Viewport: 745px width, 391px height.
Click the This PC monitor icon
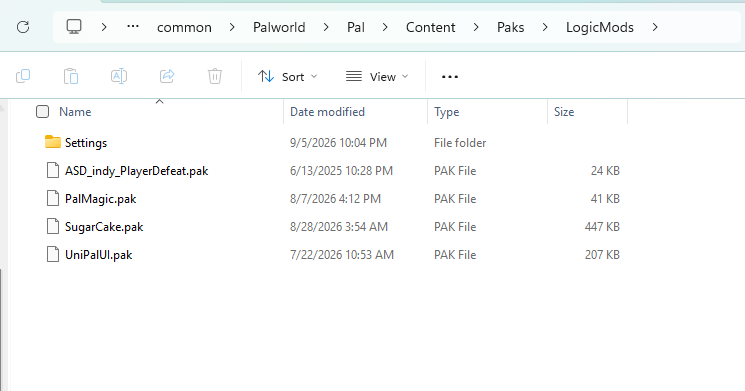[x=74, y=27]
